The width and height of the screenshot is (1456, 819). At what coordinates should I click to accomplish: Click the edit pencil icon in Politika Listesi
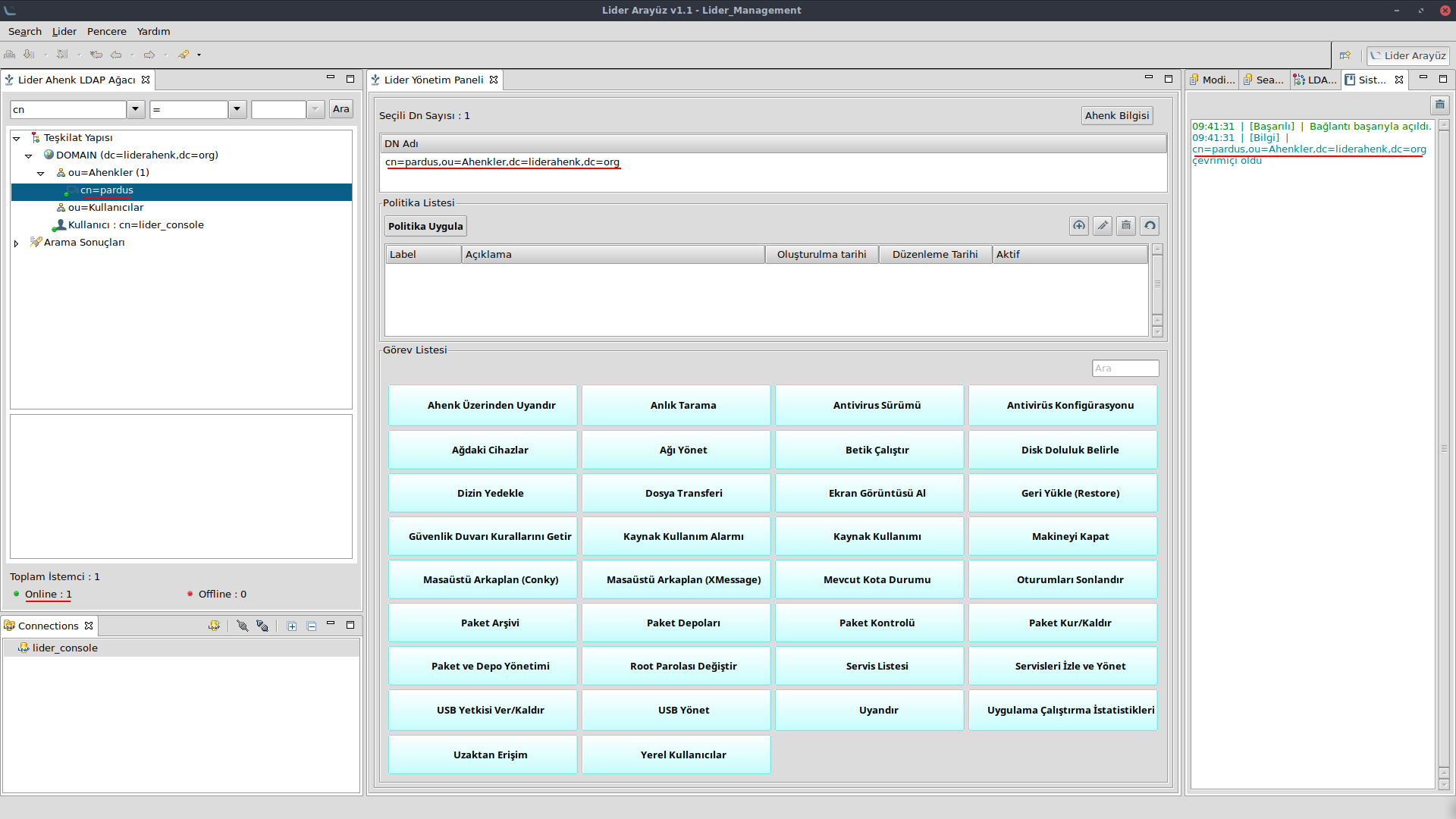click(1103, 225)
